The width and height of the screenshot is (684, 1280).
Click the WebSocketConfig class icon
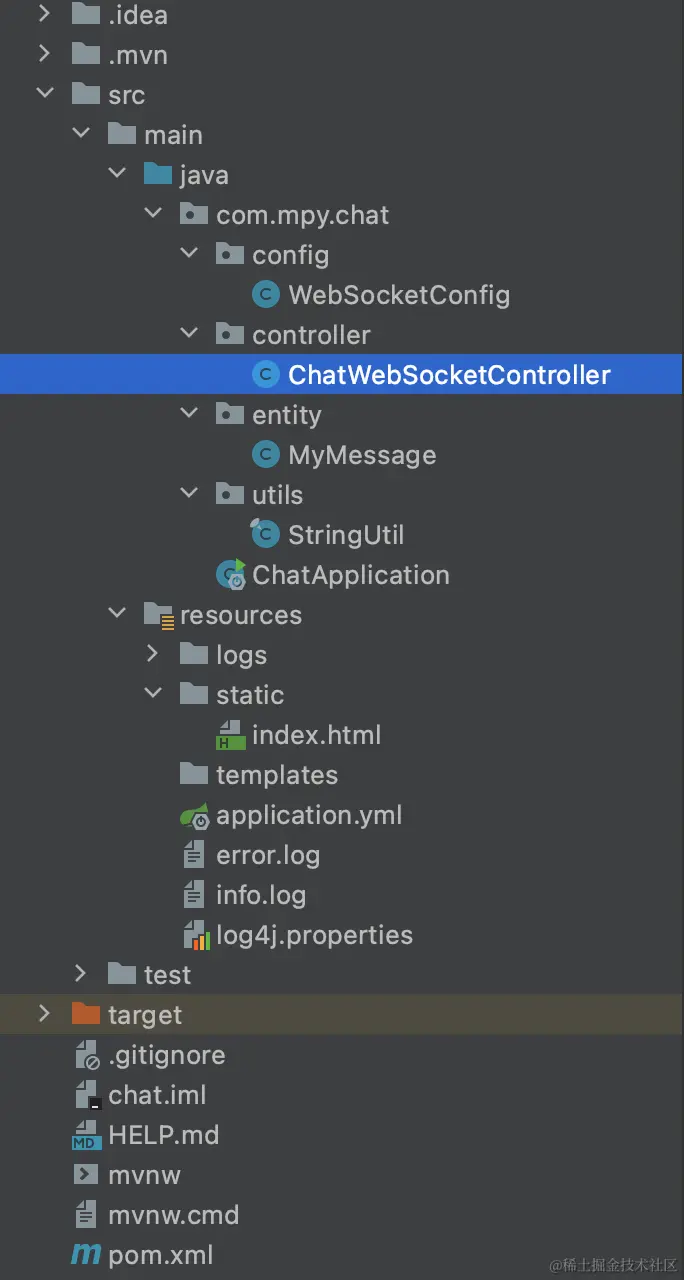(265, 295)
